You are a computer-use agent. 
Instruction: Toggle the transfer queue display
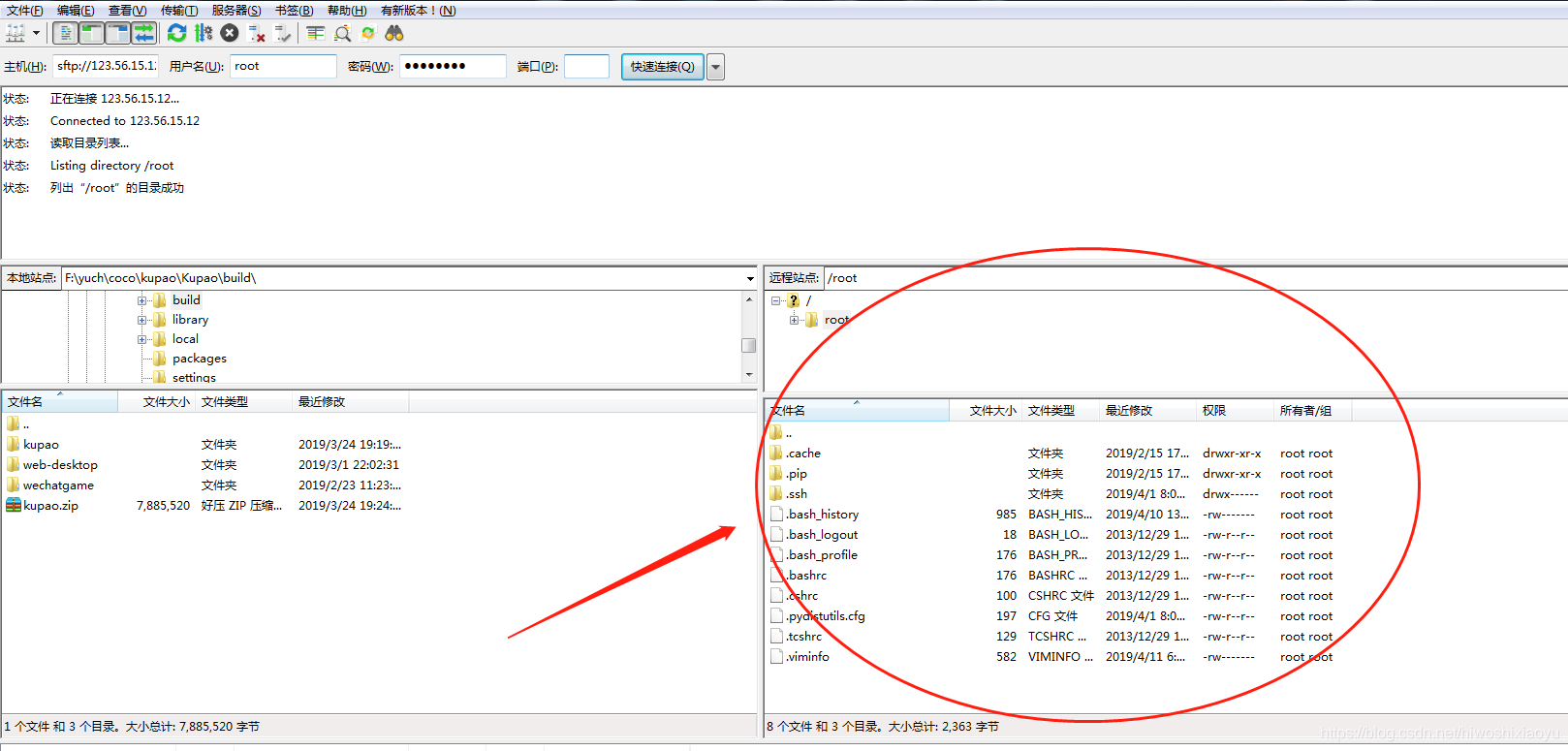click(x=144, y=33)
